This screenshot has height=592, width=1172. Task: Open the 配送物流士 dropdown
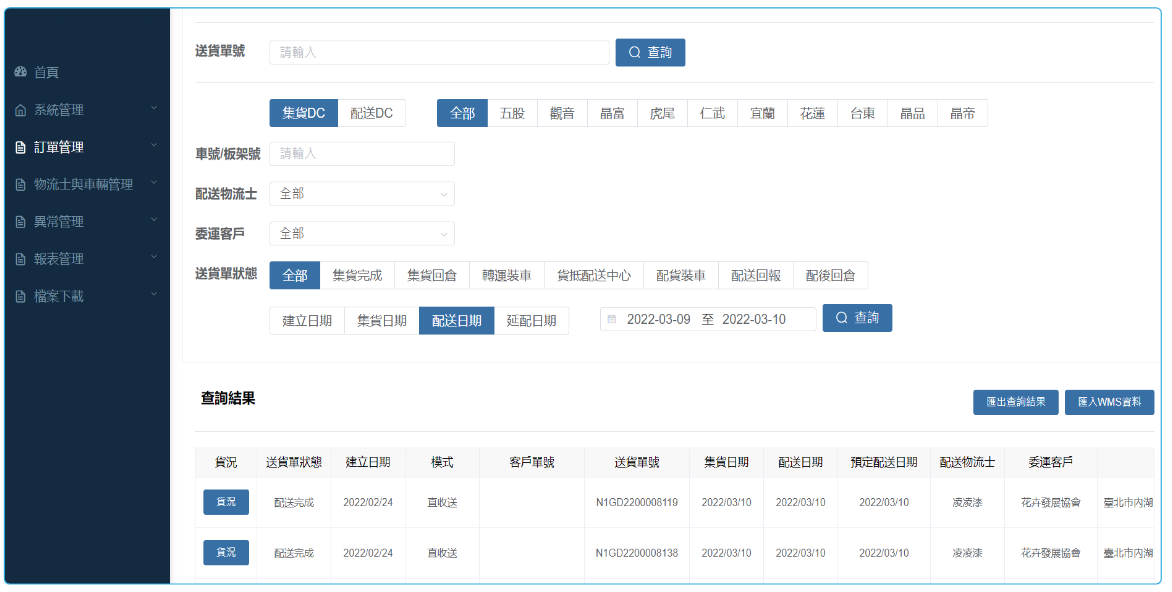(362, 194)
